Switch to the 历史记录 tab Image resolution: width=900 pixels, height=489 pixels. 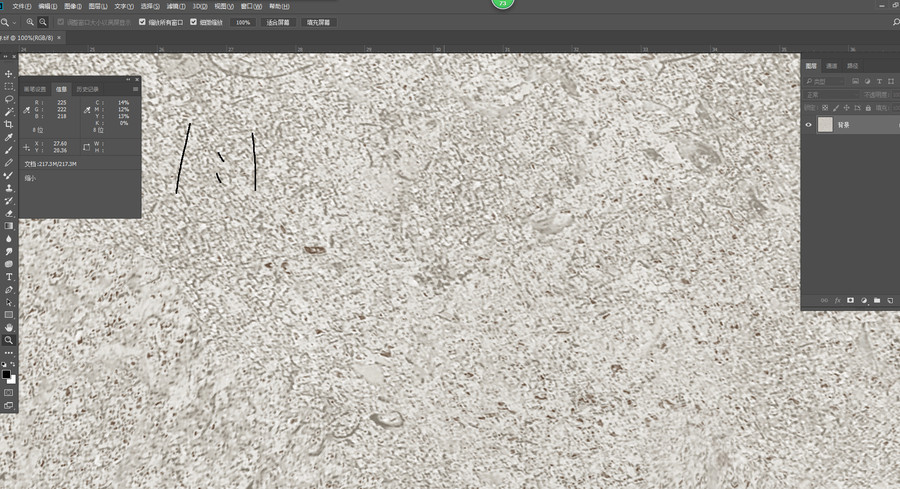point(87,89)
